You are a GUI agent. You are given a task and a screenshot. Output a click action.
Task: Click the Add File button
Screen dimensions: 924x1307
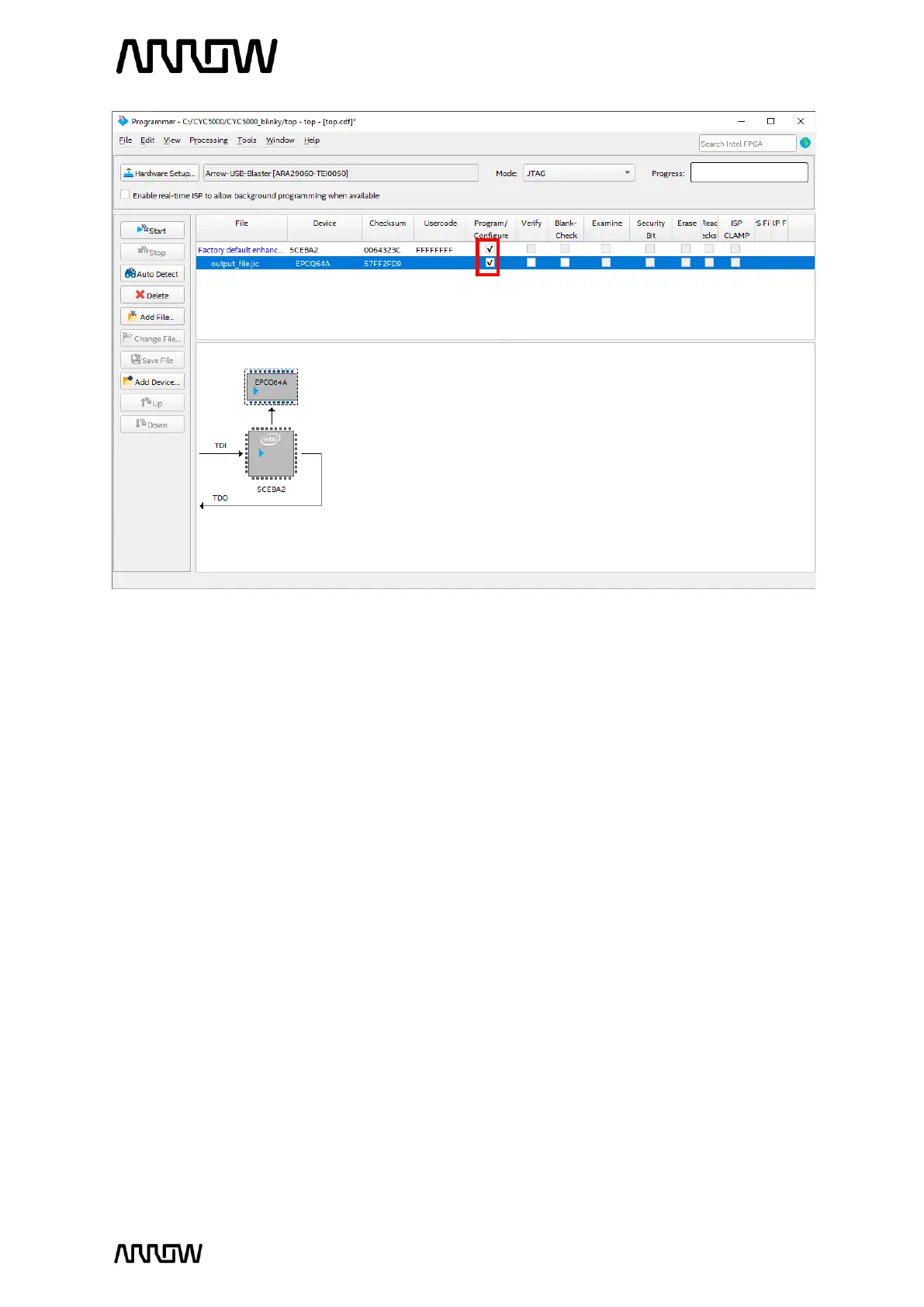152,317
